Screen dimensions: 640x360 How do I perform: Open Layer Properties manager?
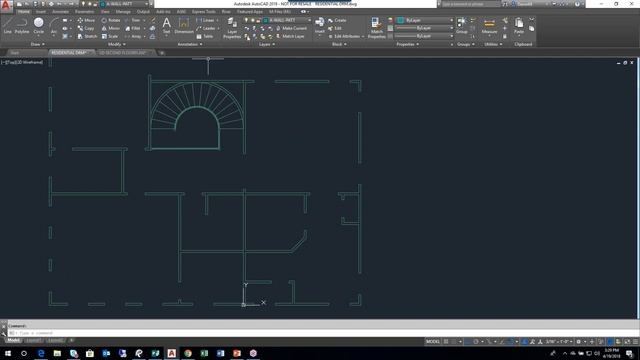[231, 28]
